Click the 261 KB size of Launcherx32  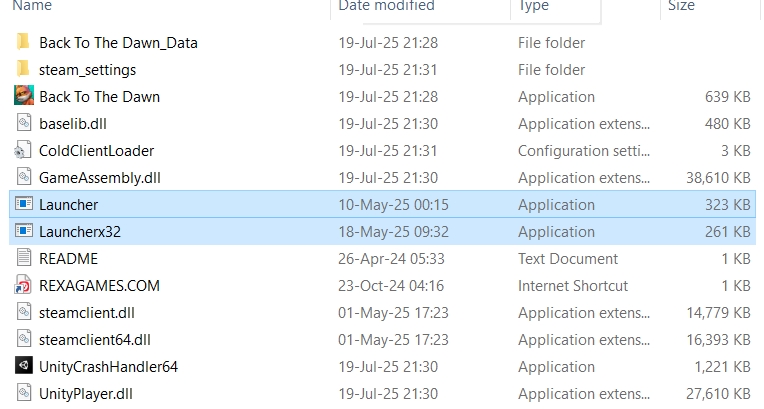point(727,232)
